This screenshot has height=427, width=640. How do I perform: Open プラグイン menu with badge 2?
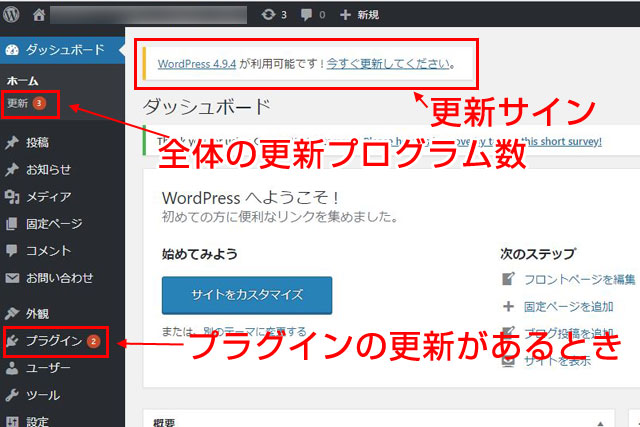point(62,341)
